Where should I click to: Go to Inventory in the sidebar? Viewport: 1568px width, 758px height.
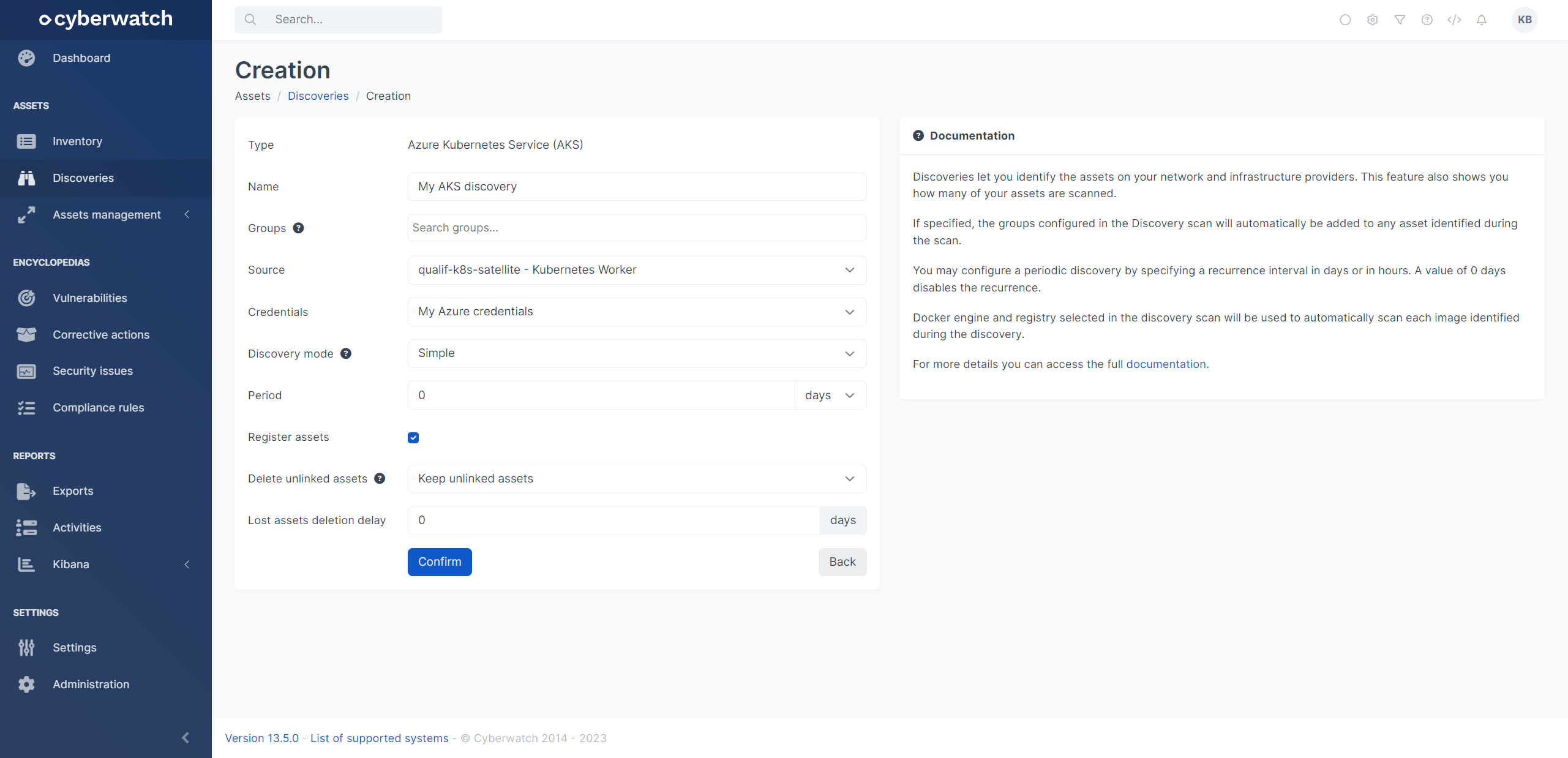click(106, 141)
